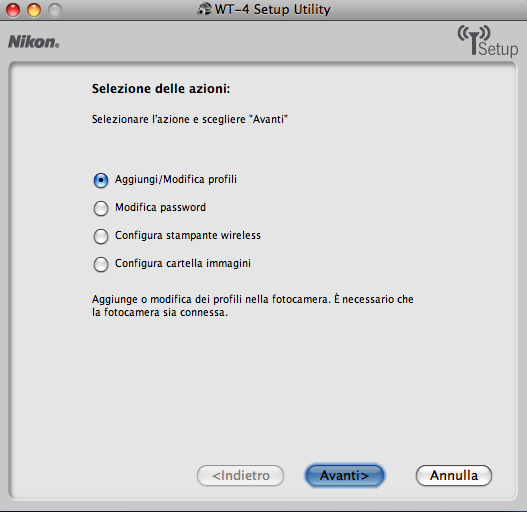527x512 pixels.
Task: Close the window with the red button
Action: click(x=13, y=10)
